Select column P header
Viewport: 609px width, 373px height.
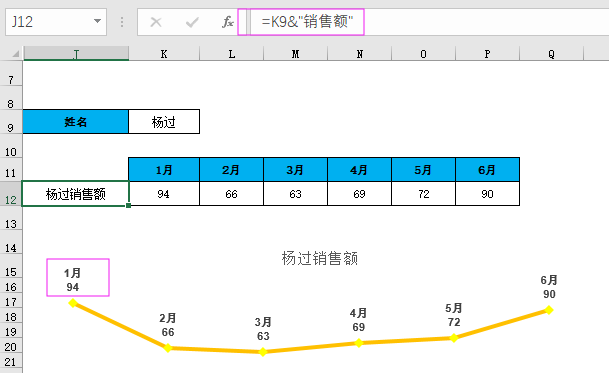[487, 54]
